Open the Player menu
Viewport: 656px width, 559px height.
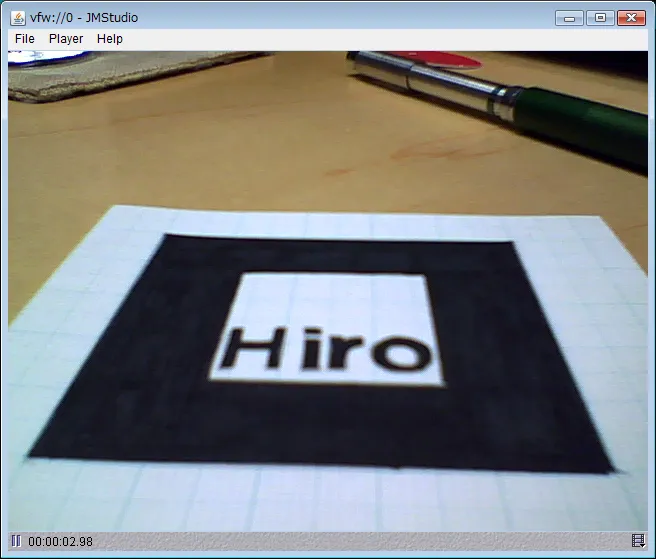[x=66, y=39]
